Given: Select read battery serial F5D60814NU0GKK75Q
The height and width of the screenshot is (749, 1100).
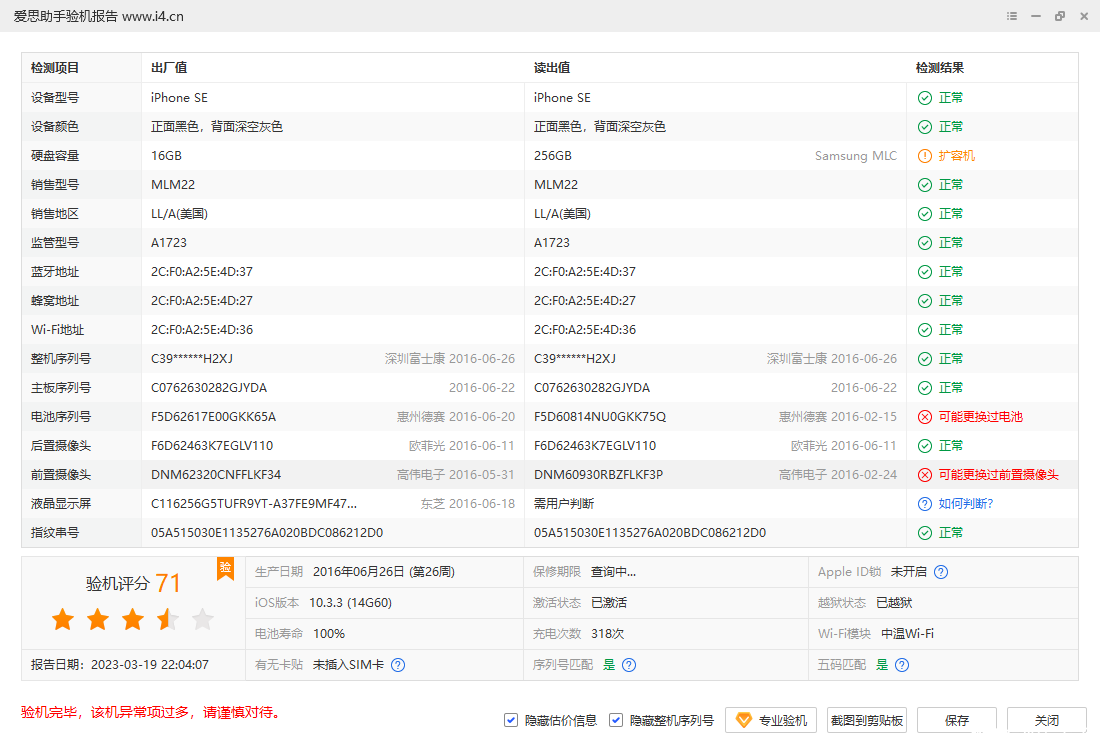Looking at the screenshot, I should pos(600,417).
